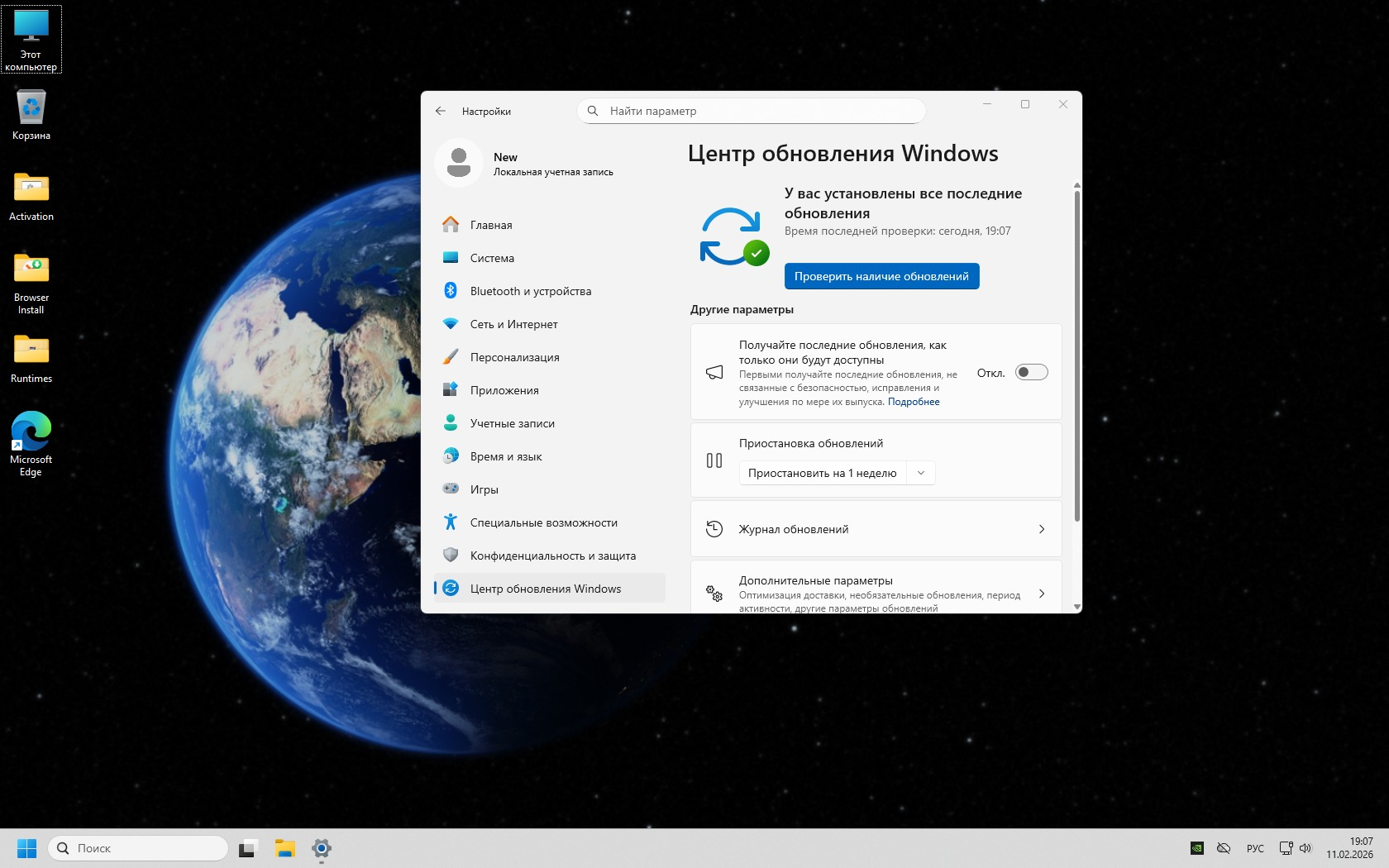
Task: Click the Windows Start button
Action: [x=26, y=848]
